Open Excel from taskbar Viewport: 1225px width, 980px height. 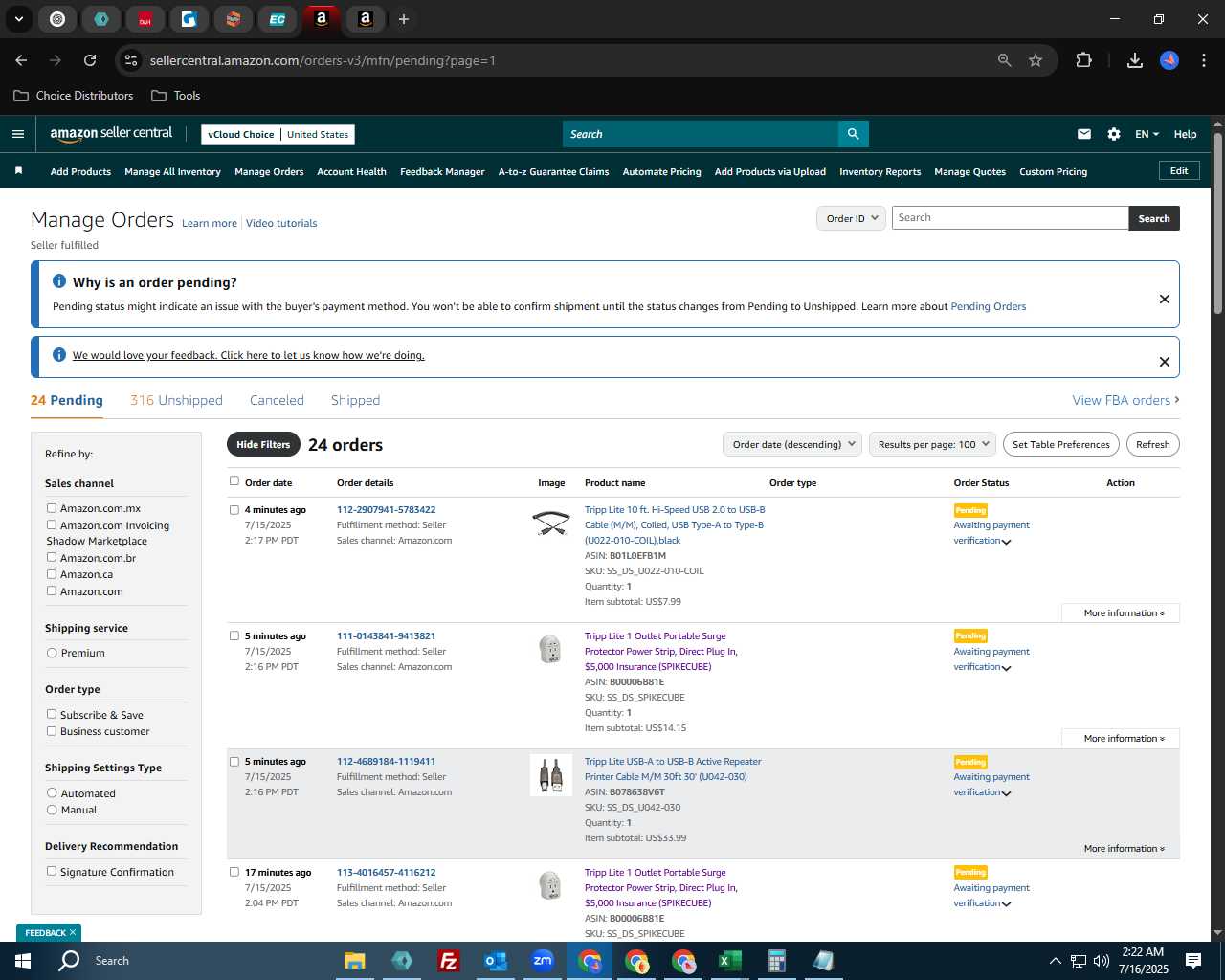pyautogui.click(x=729, y=960)
